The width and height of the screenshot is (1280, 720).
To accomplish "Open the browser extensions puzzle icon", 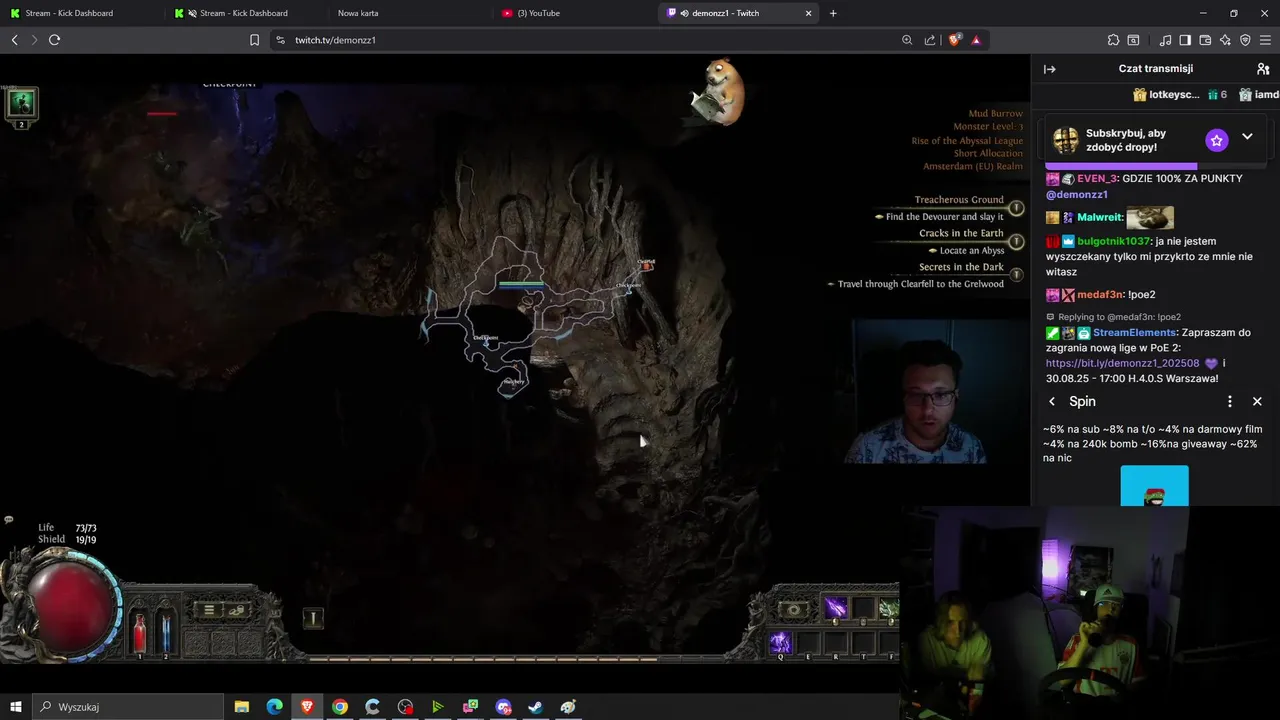I will pyautogui.click(x=1113, y=40).
